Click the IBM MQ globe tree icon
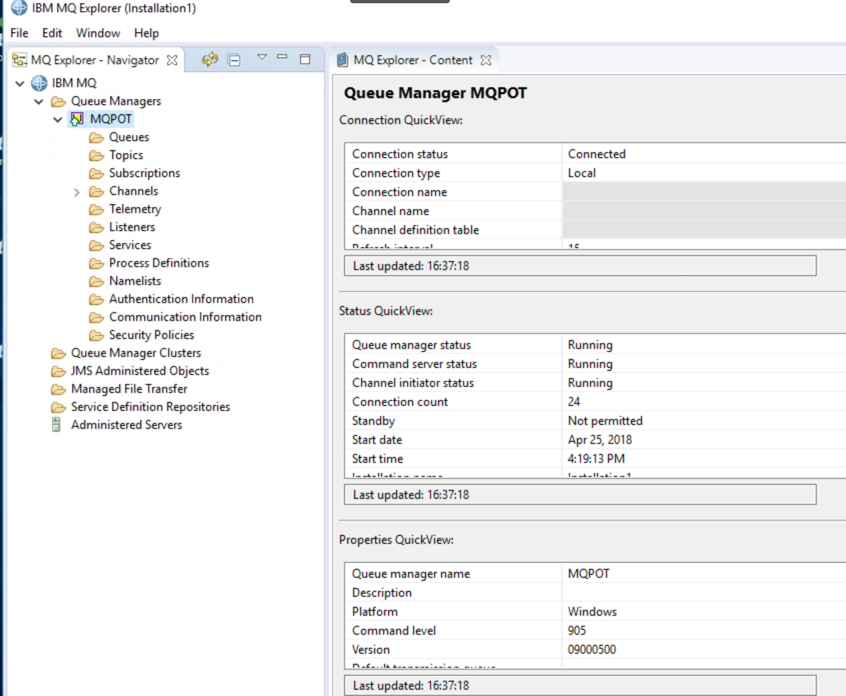This screenshot has width=846, height=696. (x=39, y=83)
